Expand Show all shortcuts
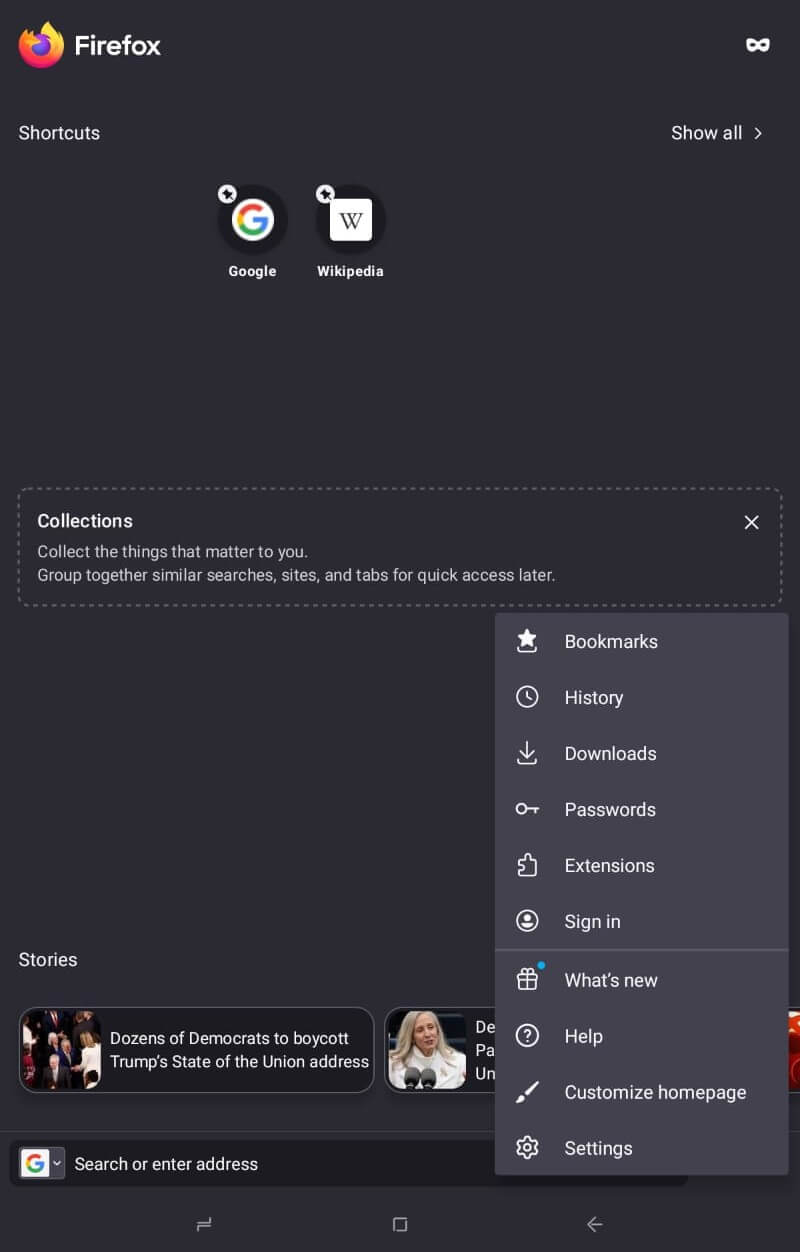This screenshot has width=800, height=1252. (717, 132)
